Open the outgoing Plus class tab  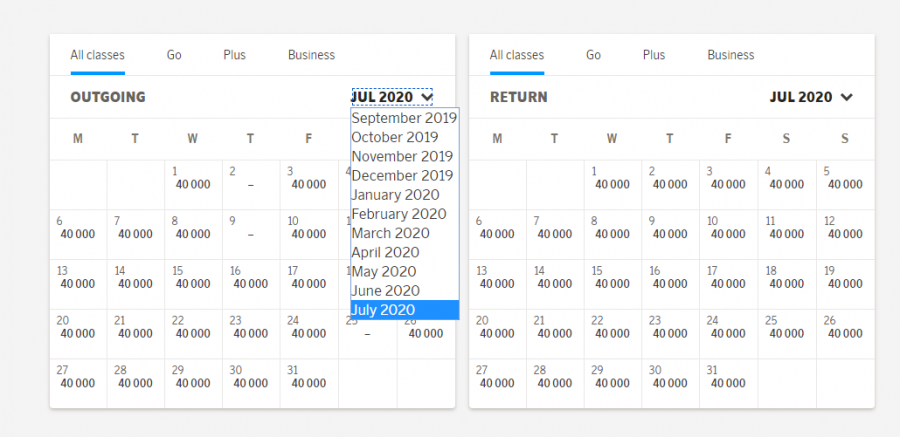[x=235, y=55]
